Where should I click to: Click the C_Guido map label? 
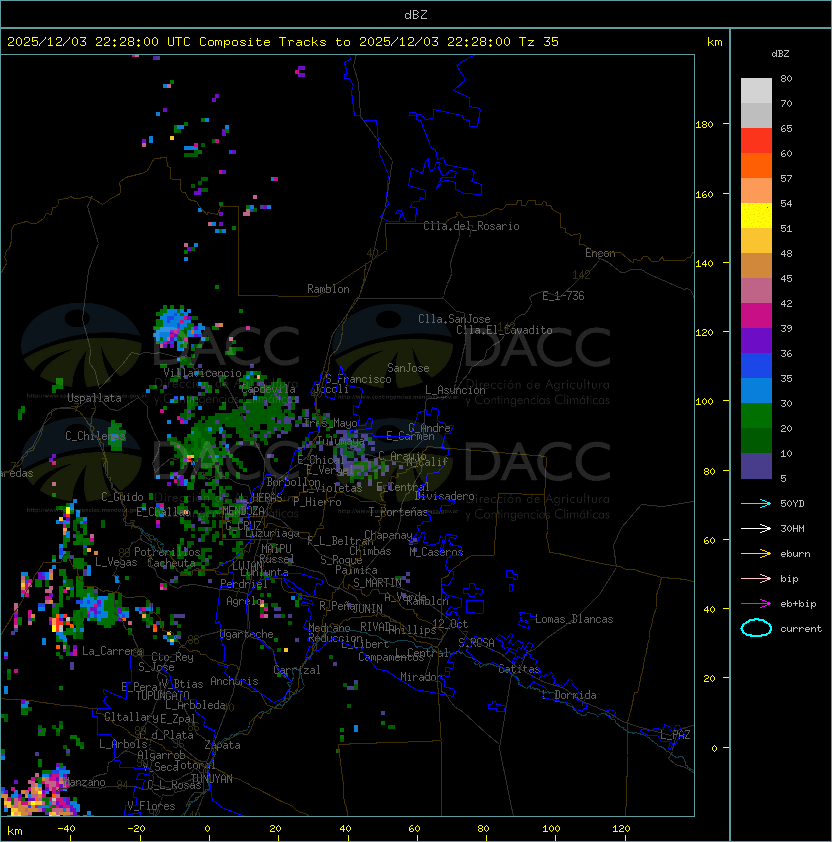click(x=122, y=497)
